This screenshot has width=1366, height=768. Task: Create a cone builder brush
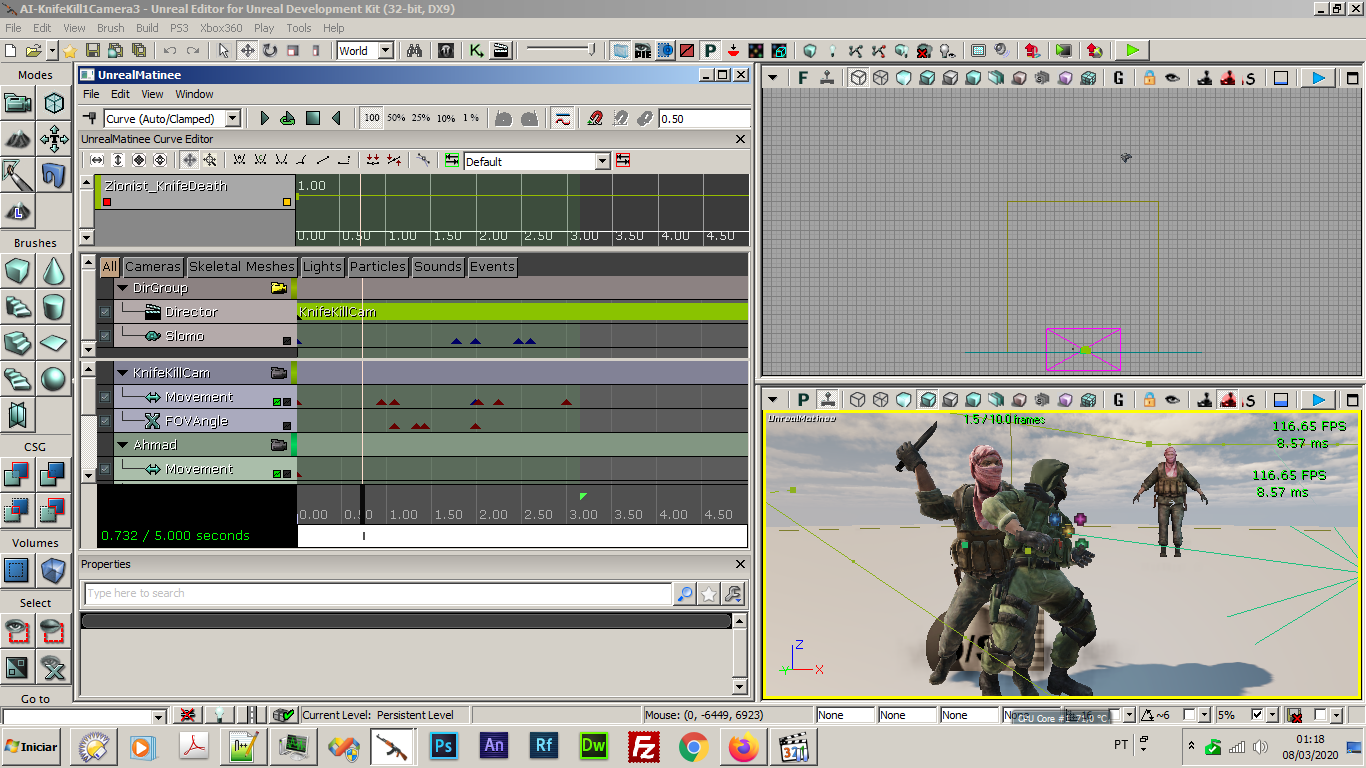tap(54, 271)
